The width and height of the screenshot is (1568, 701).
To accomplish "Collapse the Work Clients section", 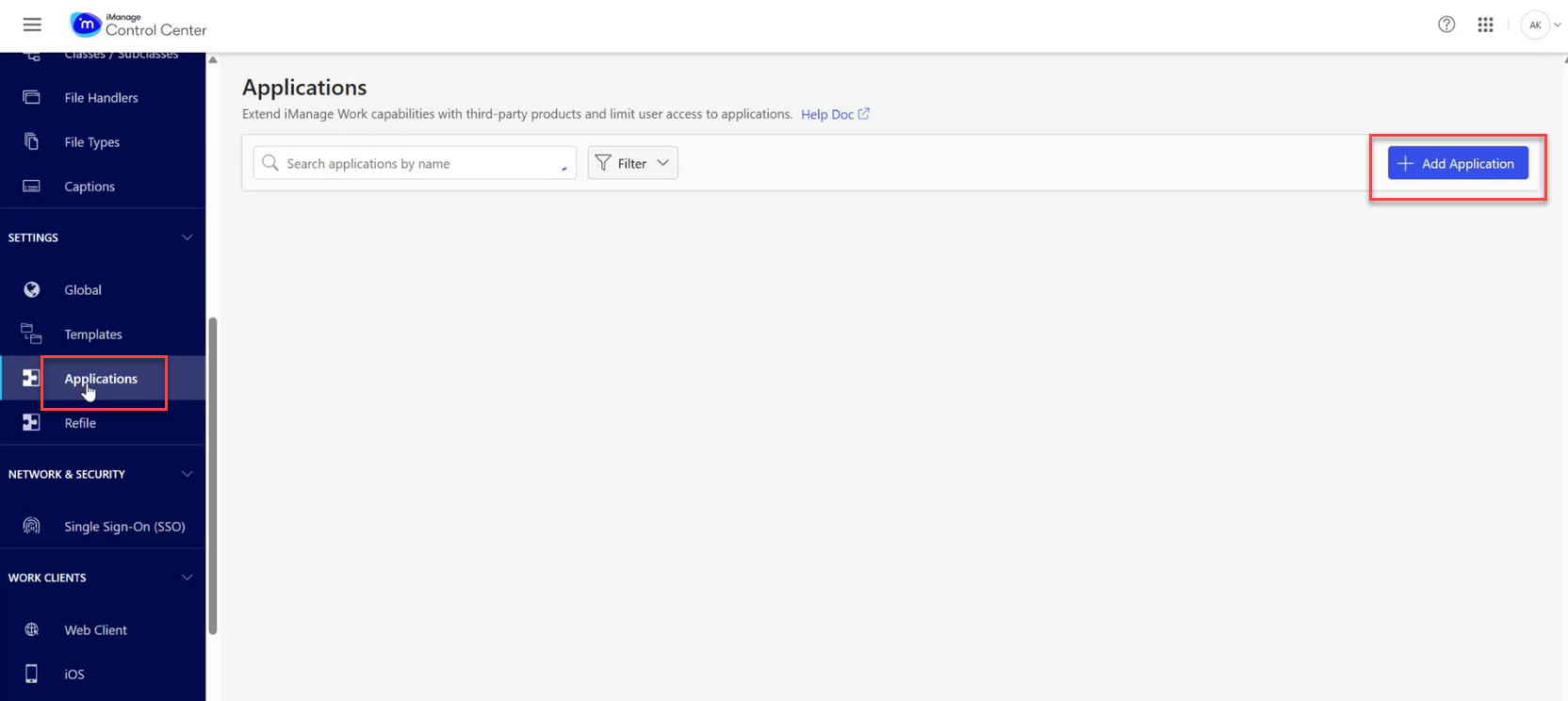I will [x=187, y=578].
